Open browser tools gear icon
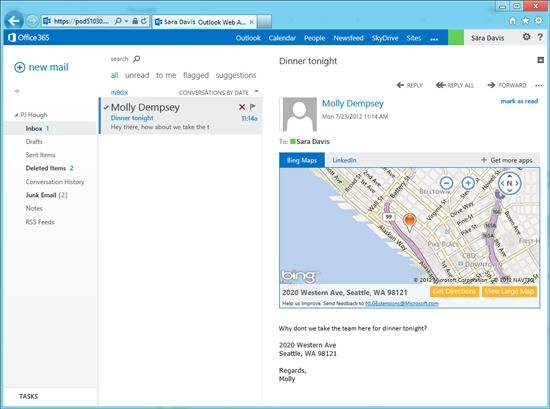The width and height of the screenshot is (550, 409). coord(538,21)
